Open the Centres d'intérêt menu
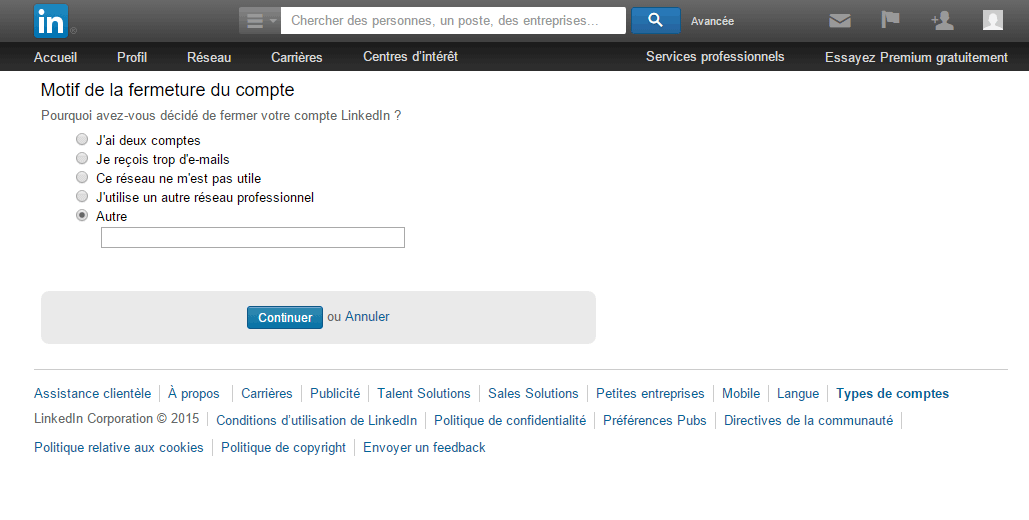1029x520 pixels. (x=410, y=57)
